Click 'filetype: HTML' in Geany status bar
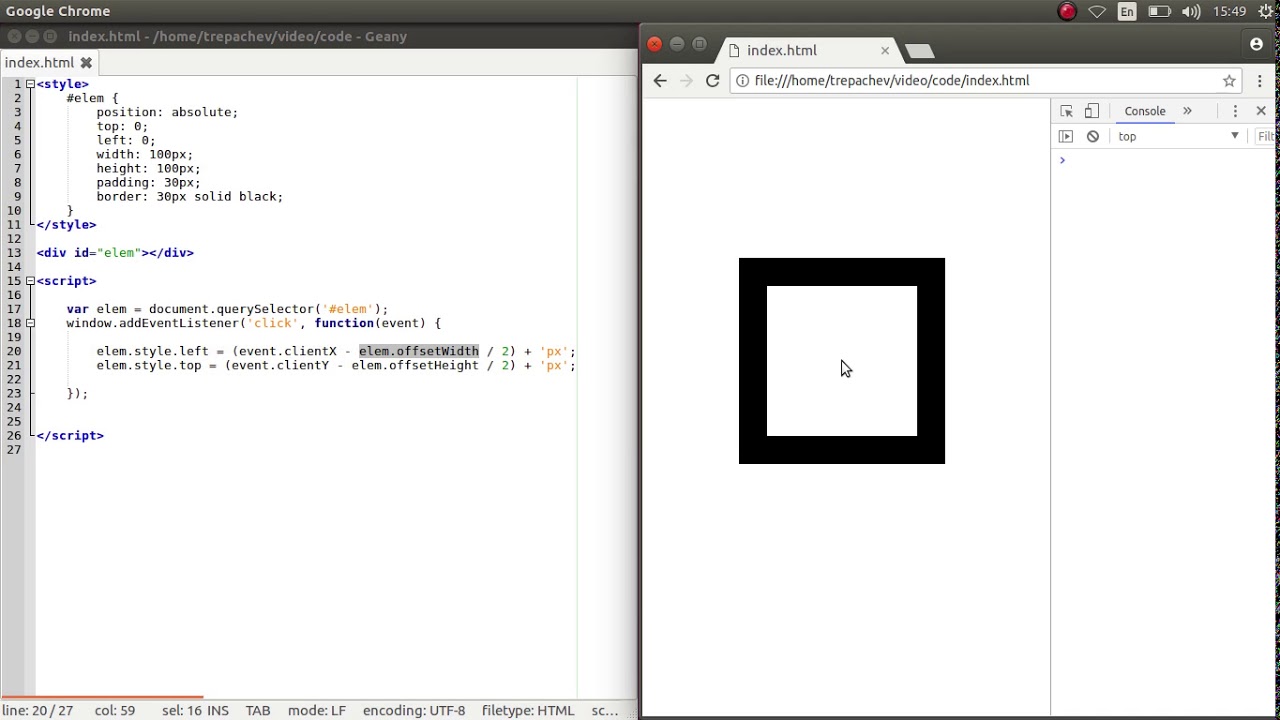This screenshot has width=1280, height=720. point(528,711)
